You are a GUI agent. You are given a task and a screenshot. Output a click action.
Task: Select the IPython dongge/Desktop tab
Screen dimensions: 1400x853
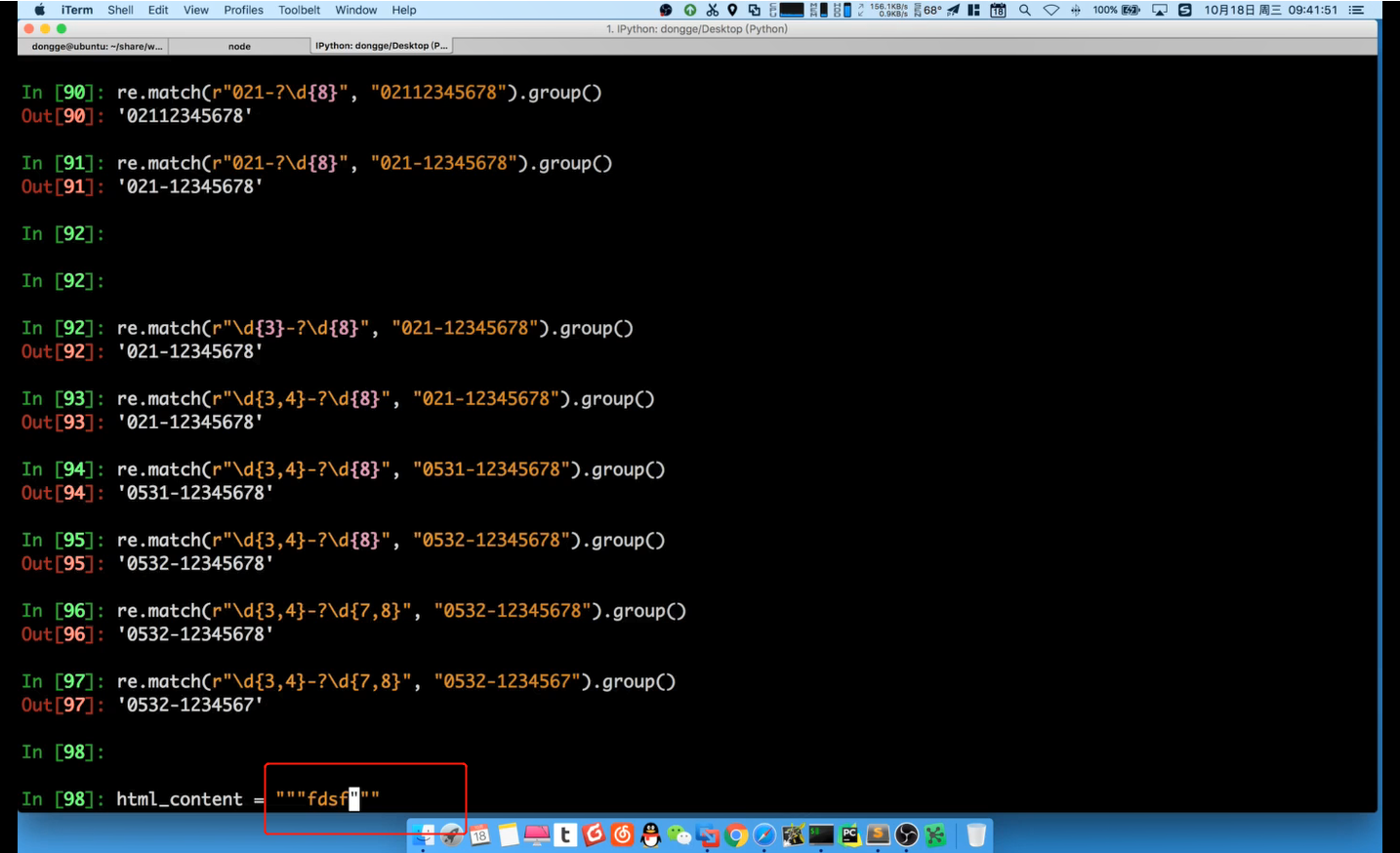[382, 46]
